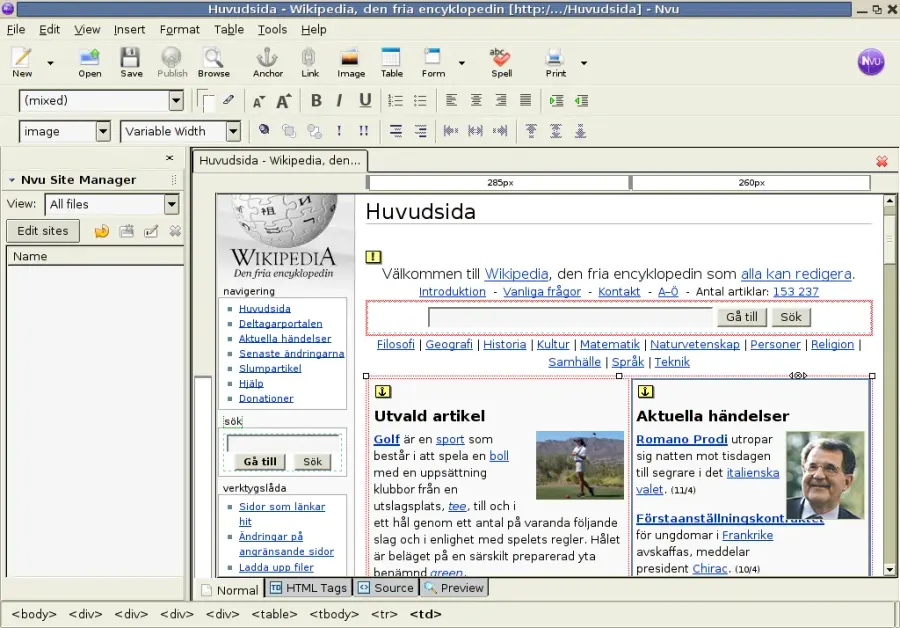The height and width of the screenshot is (628, 900).
Task: Close the Site Manager sidebar
Action: pos(169,157)
